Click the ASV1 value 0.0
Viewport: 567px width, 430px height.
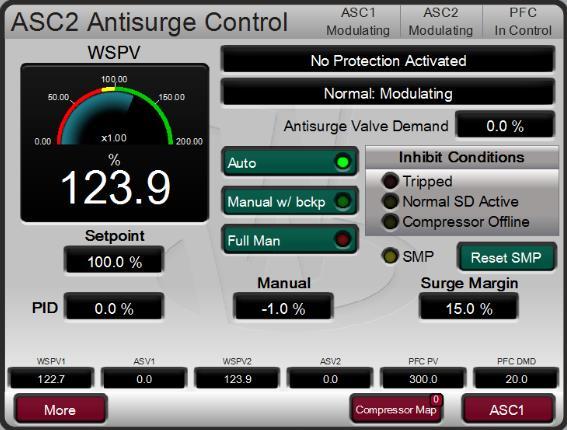(144, 379)
